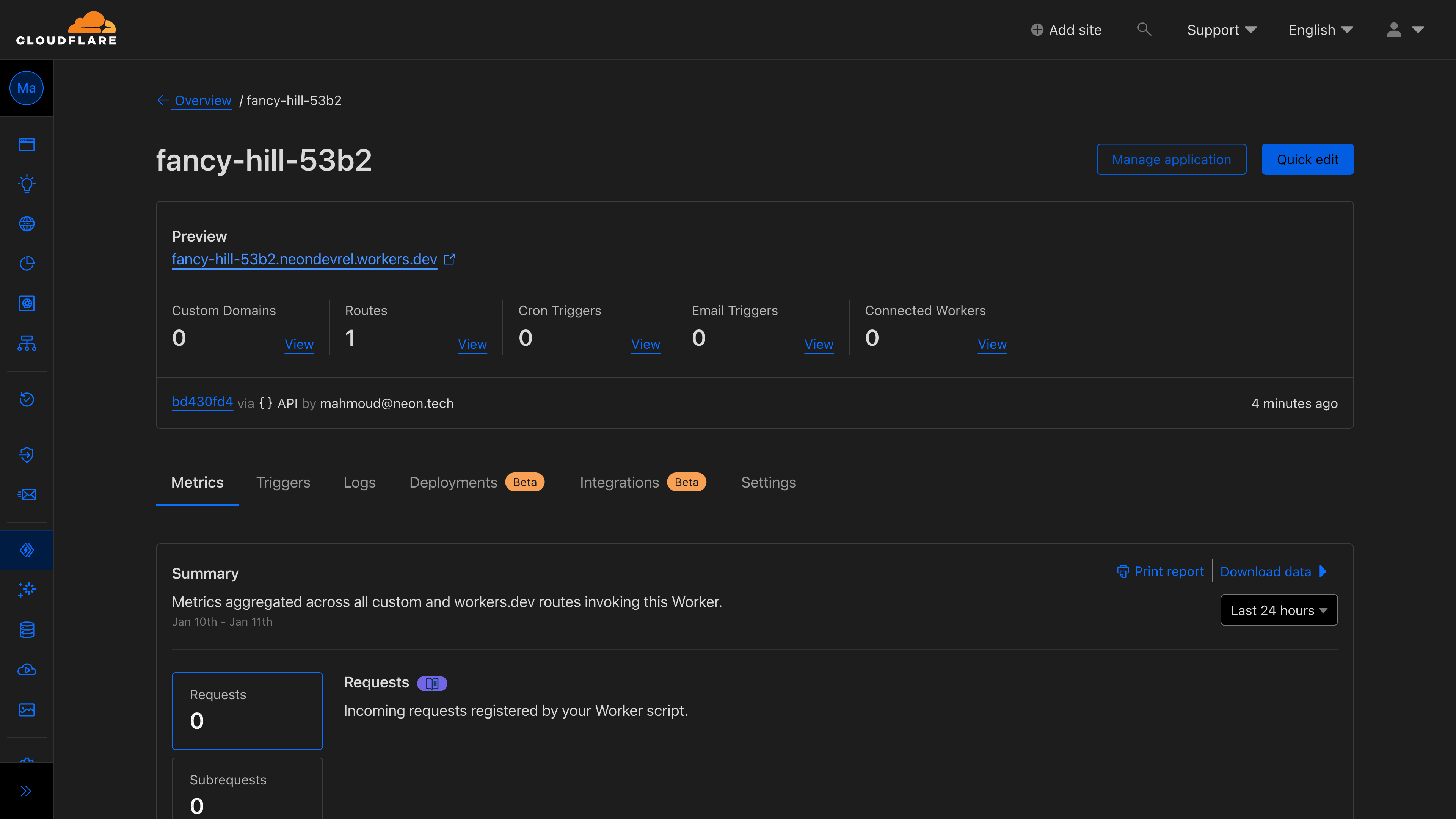Switch to the Settings tab
This screenshot has width=1456, height=819.
[x=768, y=482]
